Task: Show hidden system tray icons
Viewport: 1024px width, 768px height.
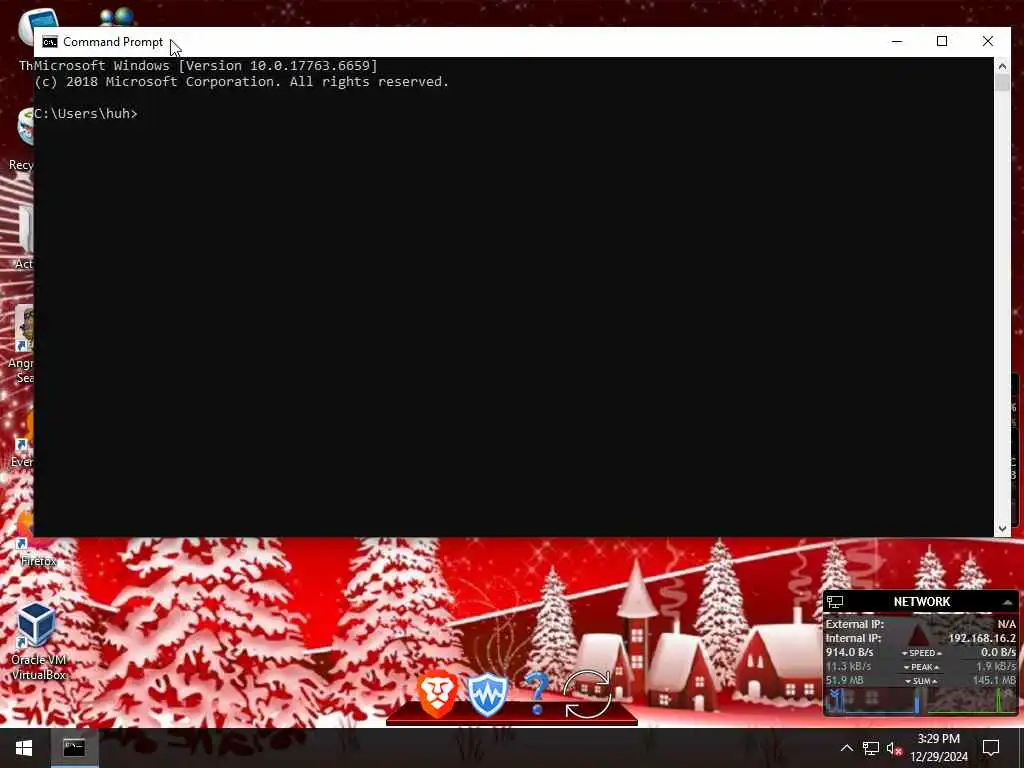Action: click(846, 748)
